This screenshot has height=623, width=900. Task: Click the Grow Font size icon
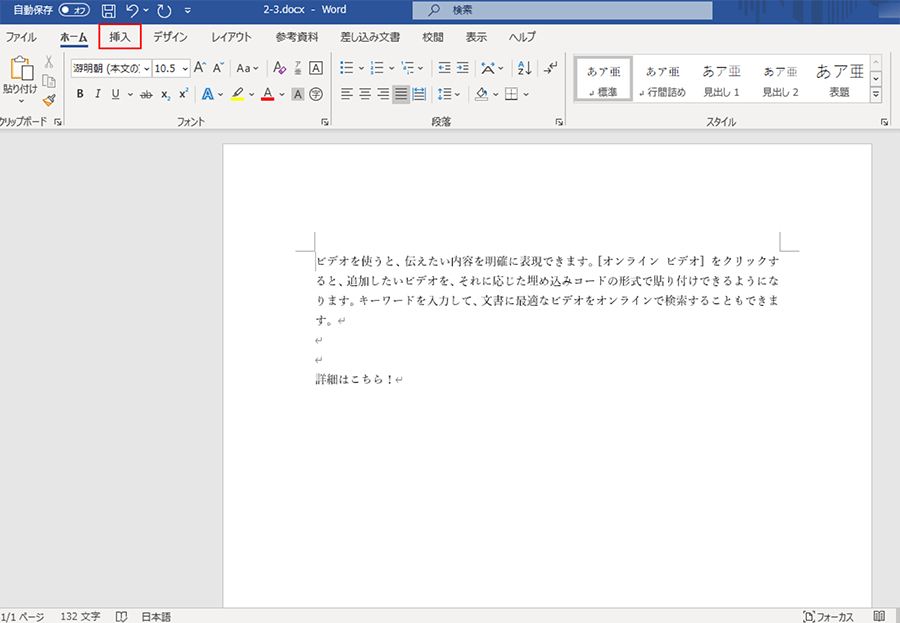(199, 68)
